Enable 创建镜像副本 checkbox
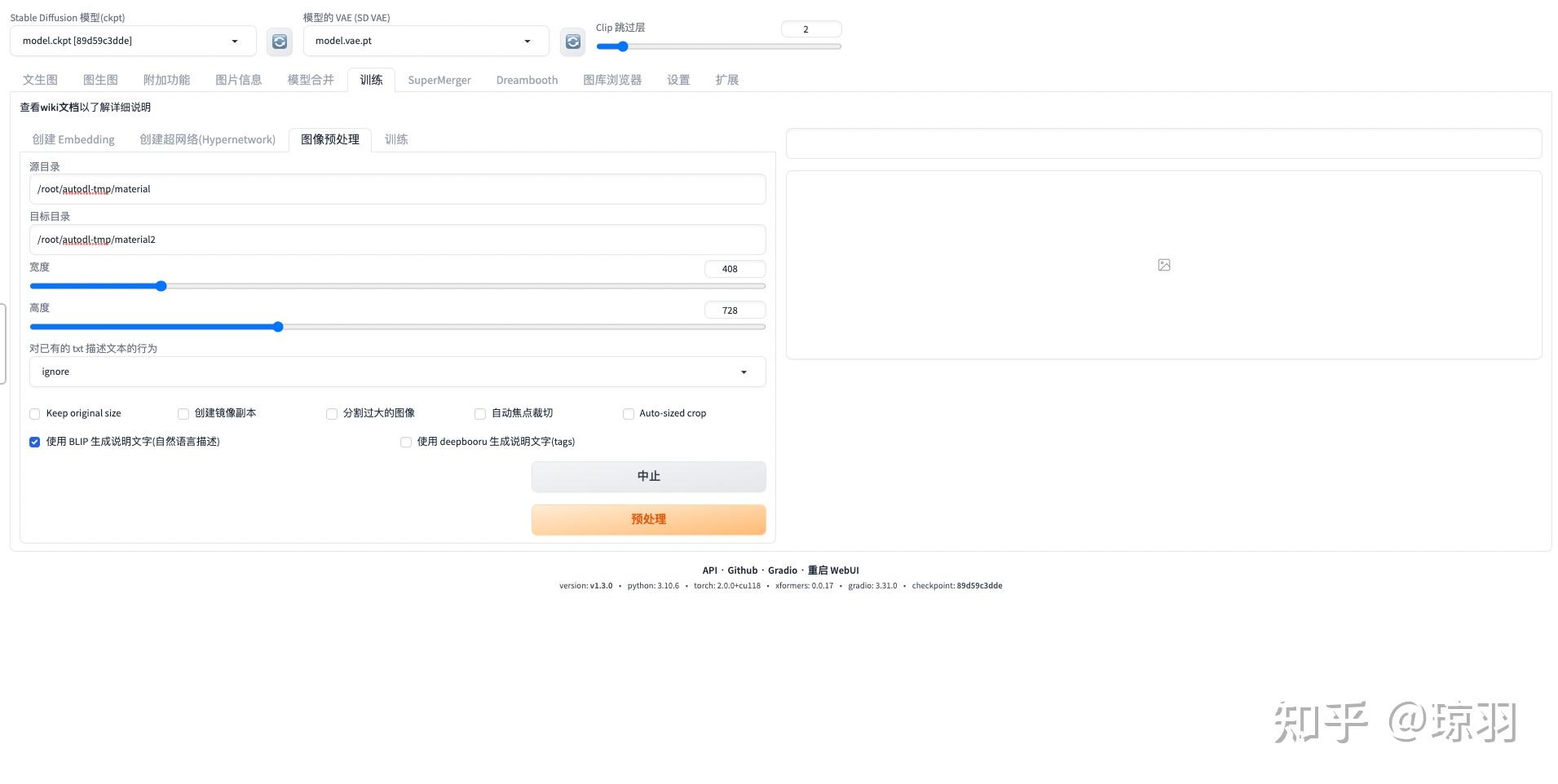Image resolution: width=1558 pixels, height=784 pixels. click(183, 414)
